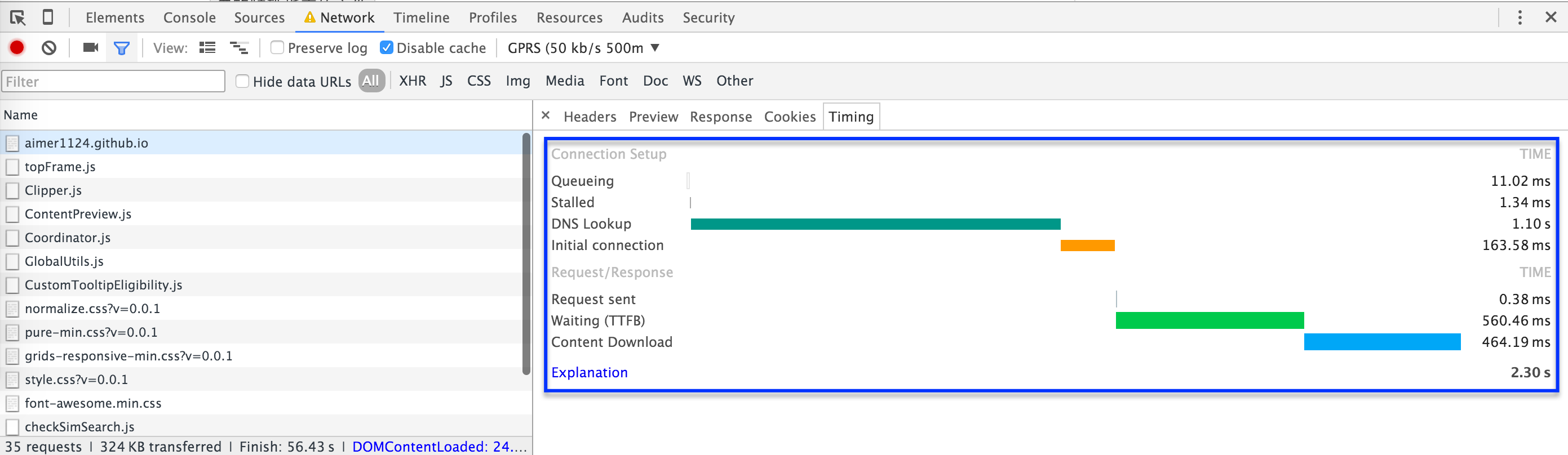The height and width of the screenshot is (455, 1568).
Task: Enable the Preserve log checkbox
Action: tap(277, 47)
